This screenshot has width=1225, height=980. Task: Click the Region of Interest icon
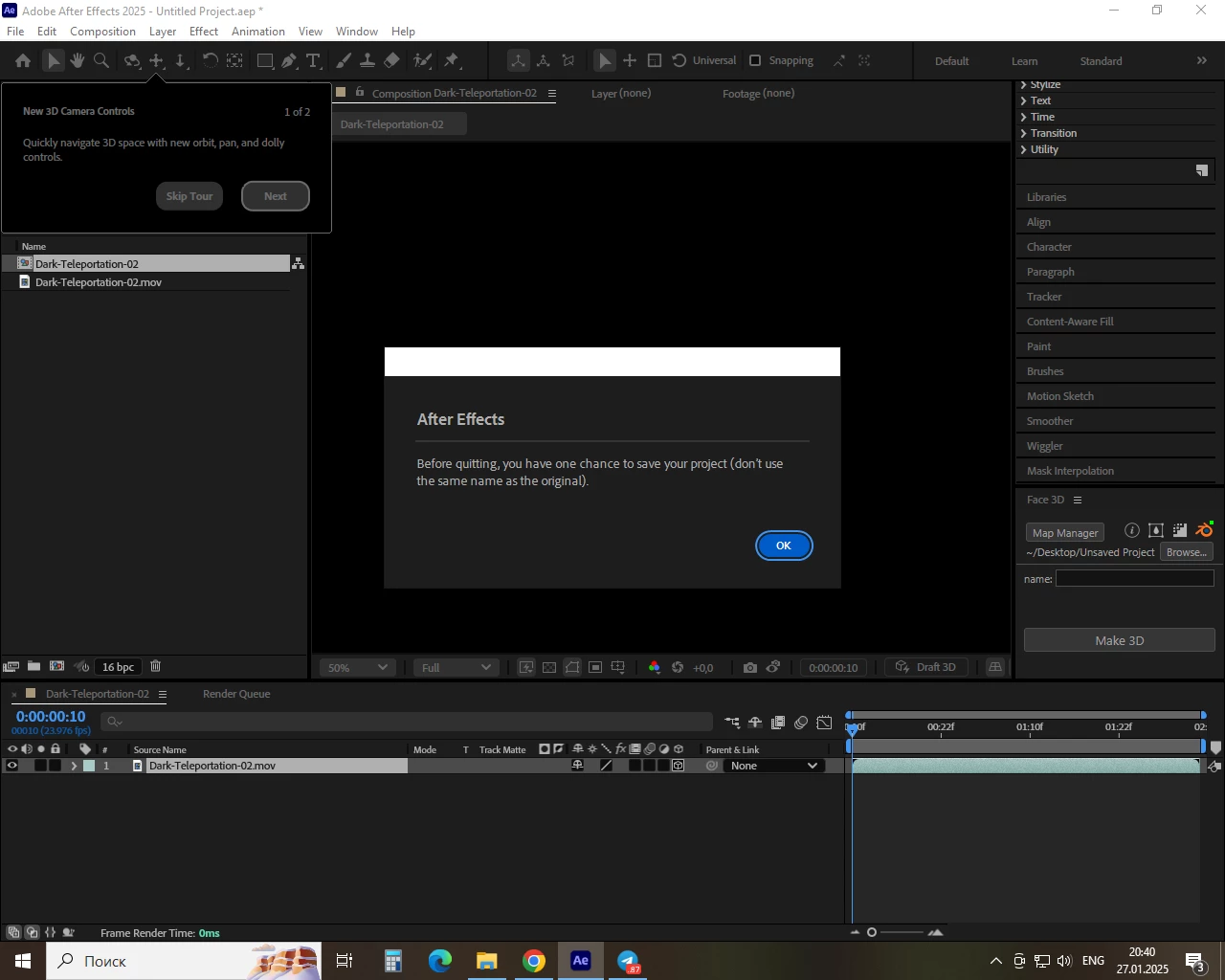[595, 667]
